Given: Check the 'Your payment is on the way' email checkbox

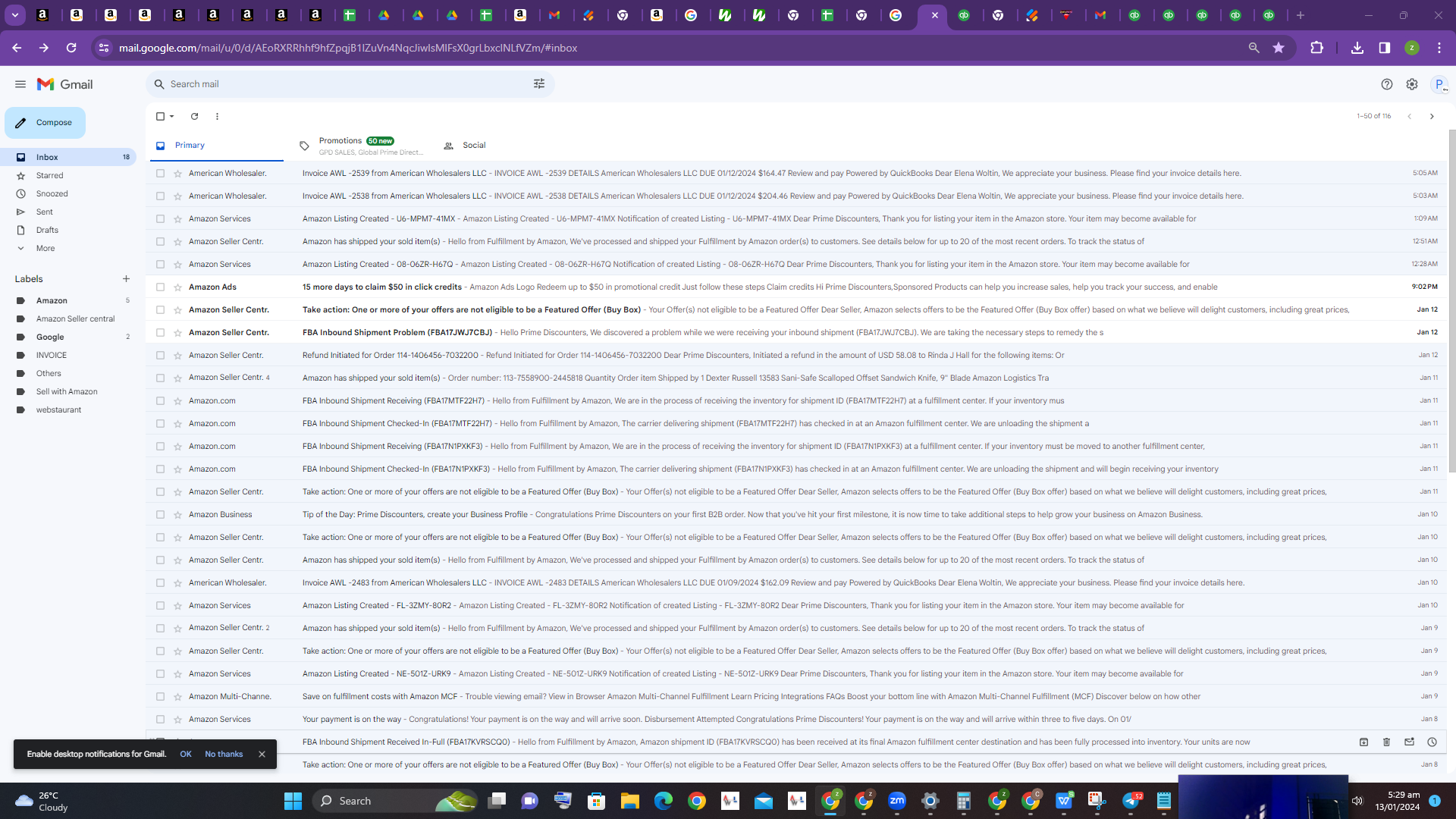Looking at the screenshot, I should [160, 719].
